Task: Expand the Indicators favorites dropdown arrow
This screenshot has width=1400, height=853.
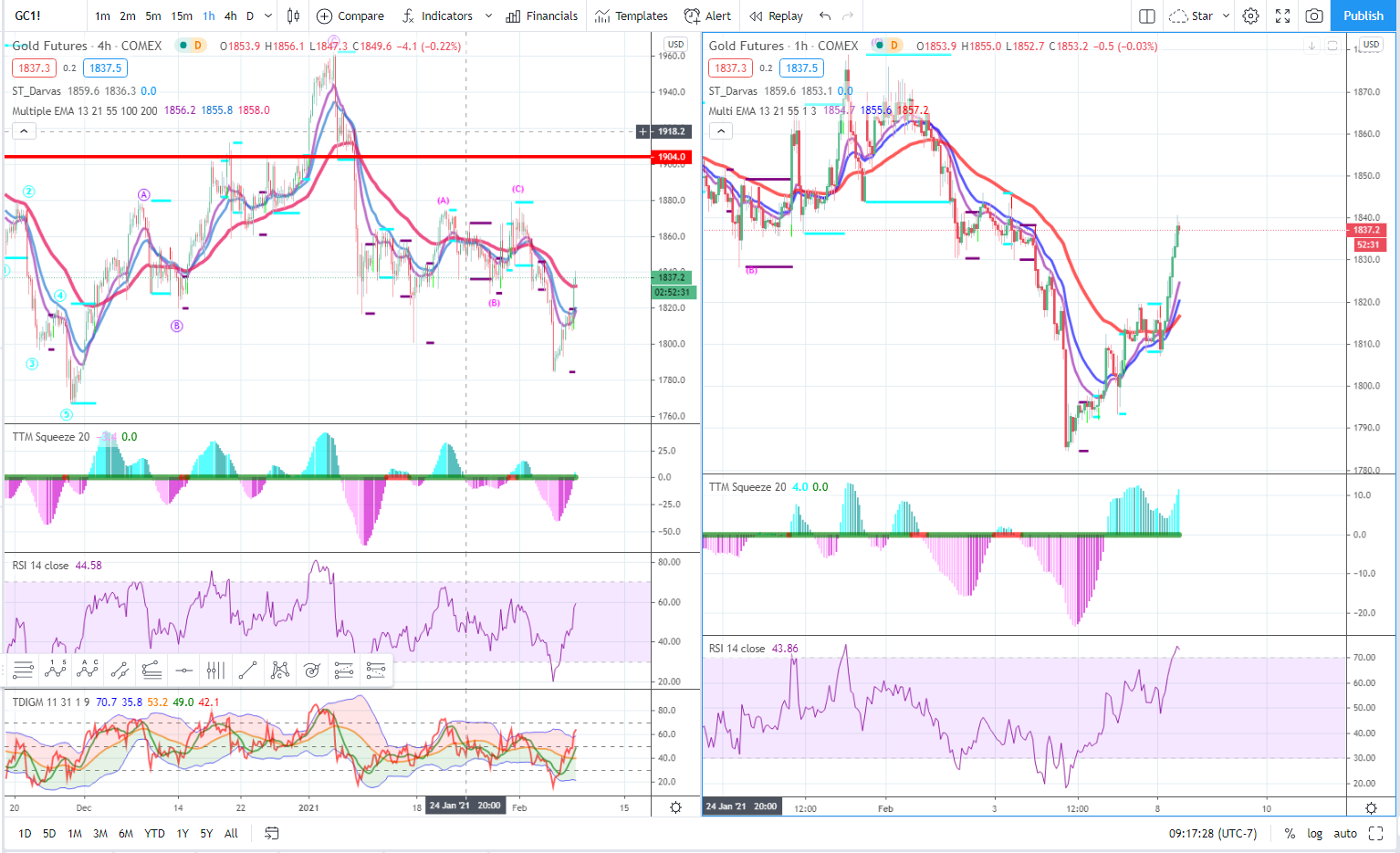Action: click(x=488, y=16)
